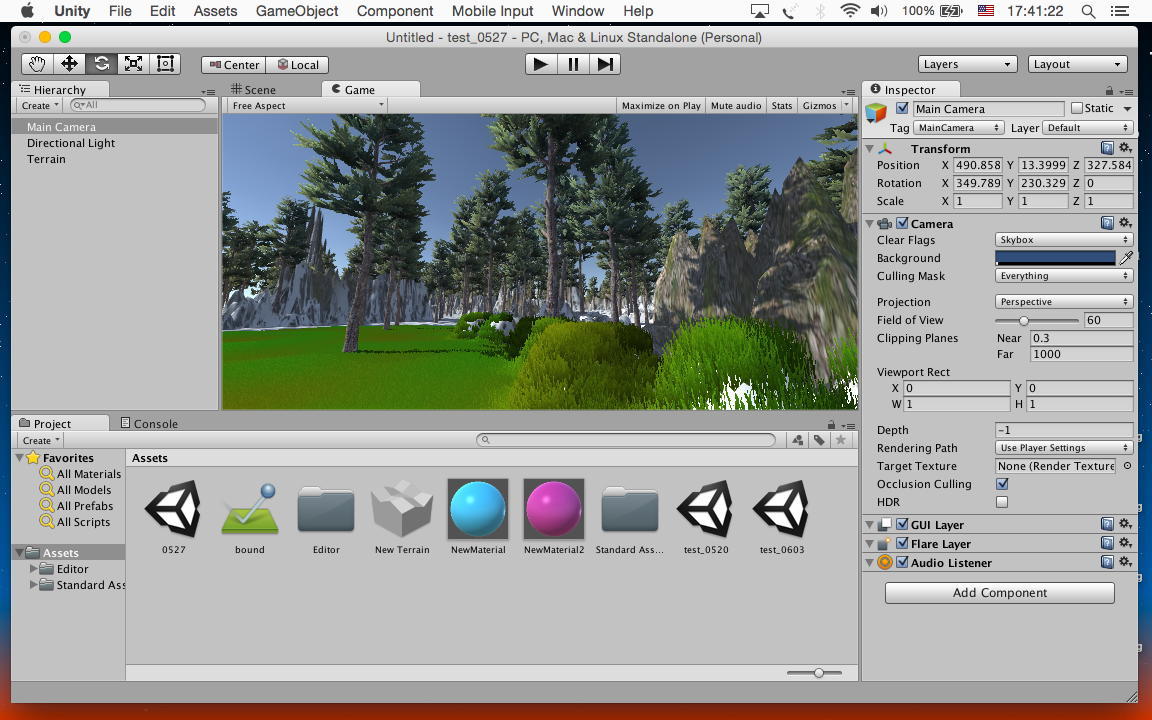Disable the Occlusion Culling checkbox

[1002, 484]
